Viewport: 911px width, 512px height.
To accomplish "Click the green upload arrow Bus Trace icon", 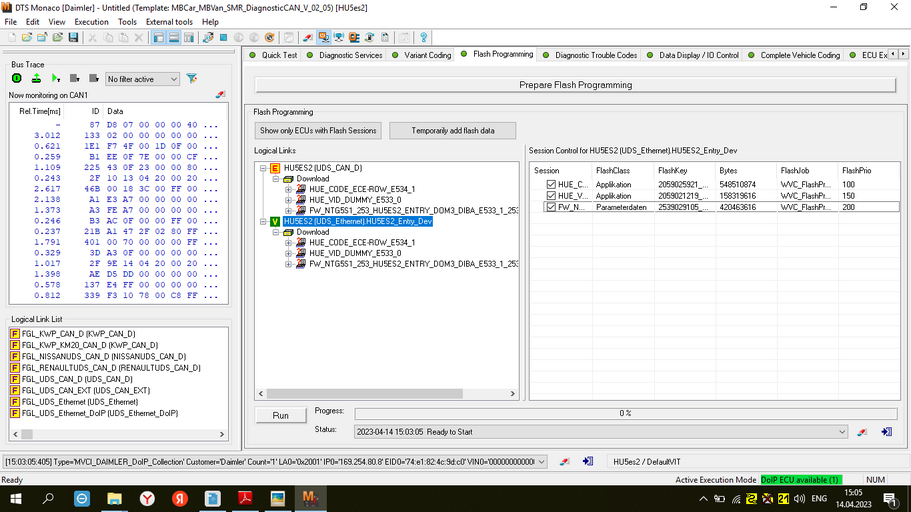I will pos(36,78).
